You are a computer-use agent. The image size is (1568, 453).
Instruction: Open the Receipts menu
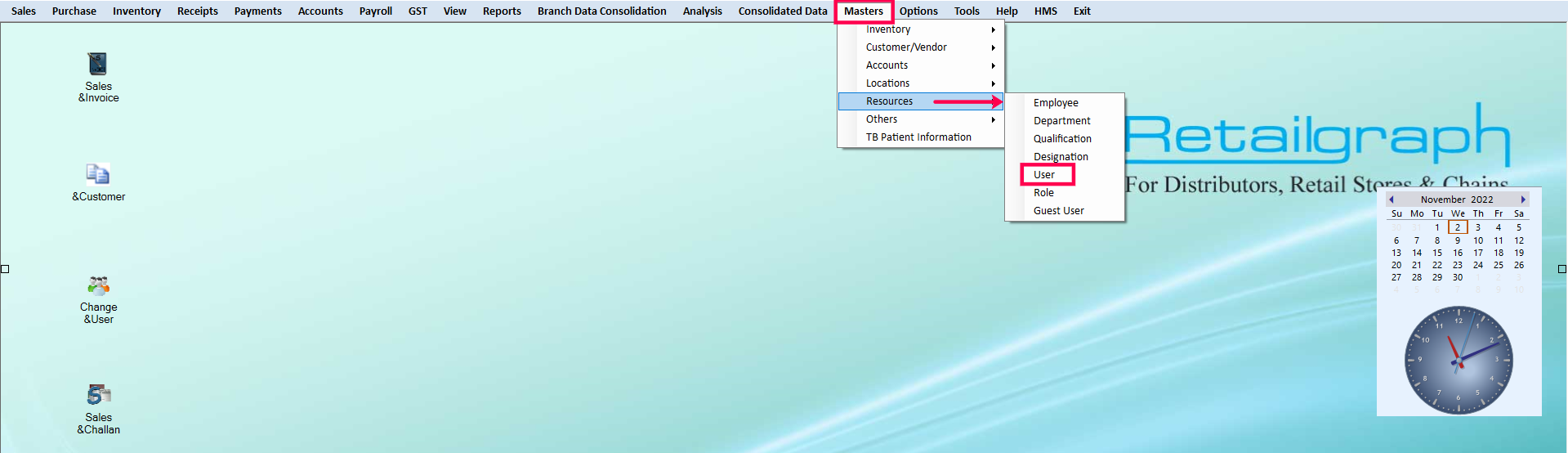pyautogui.click(x=198, y=11)
